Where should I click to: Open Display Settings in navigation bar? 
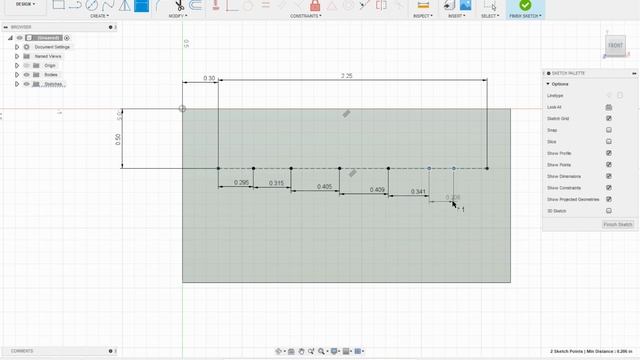click(334, 351)
